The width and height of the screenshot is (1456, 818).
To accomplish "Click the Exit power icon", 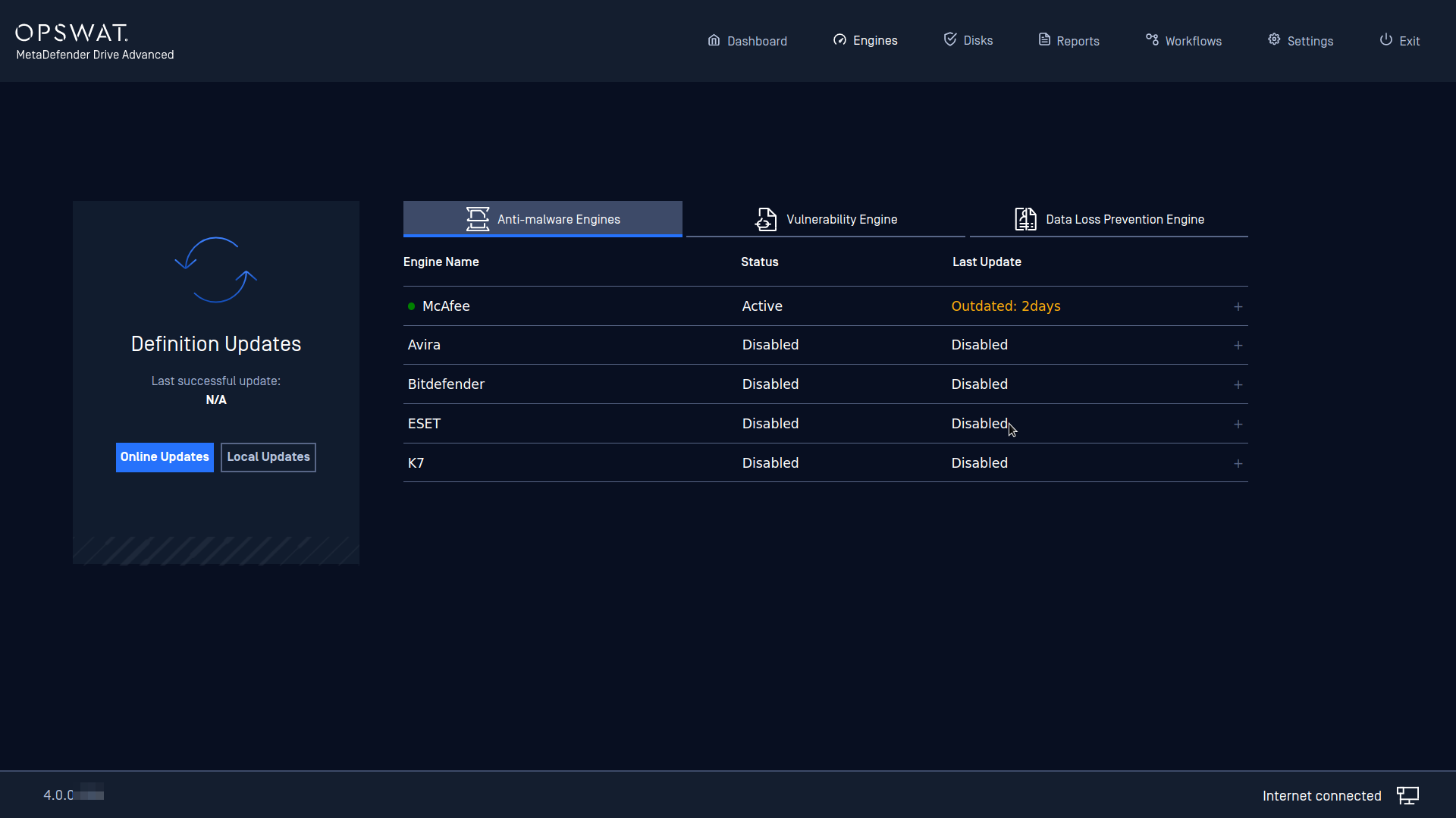I will (x=1385, y=39).
